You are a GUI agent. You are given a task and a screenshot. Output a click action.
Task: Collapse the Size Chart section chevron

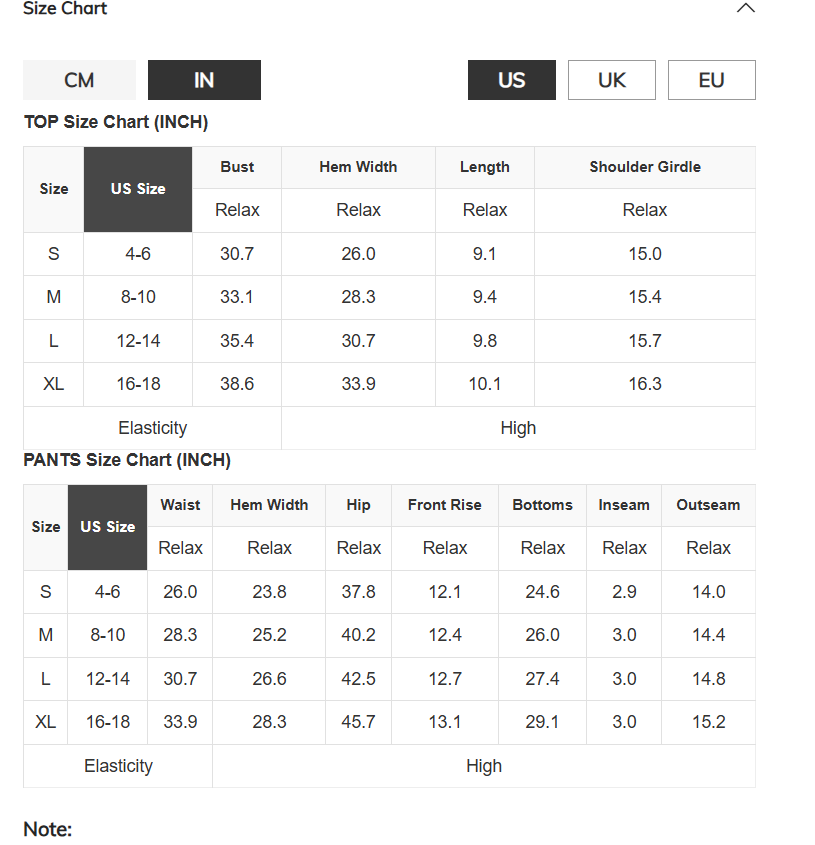(745, 8)
